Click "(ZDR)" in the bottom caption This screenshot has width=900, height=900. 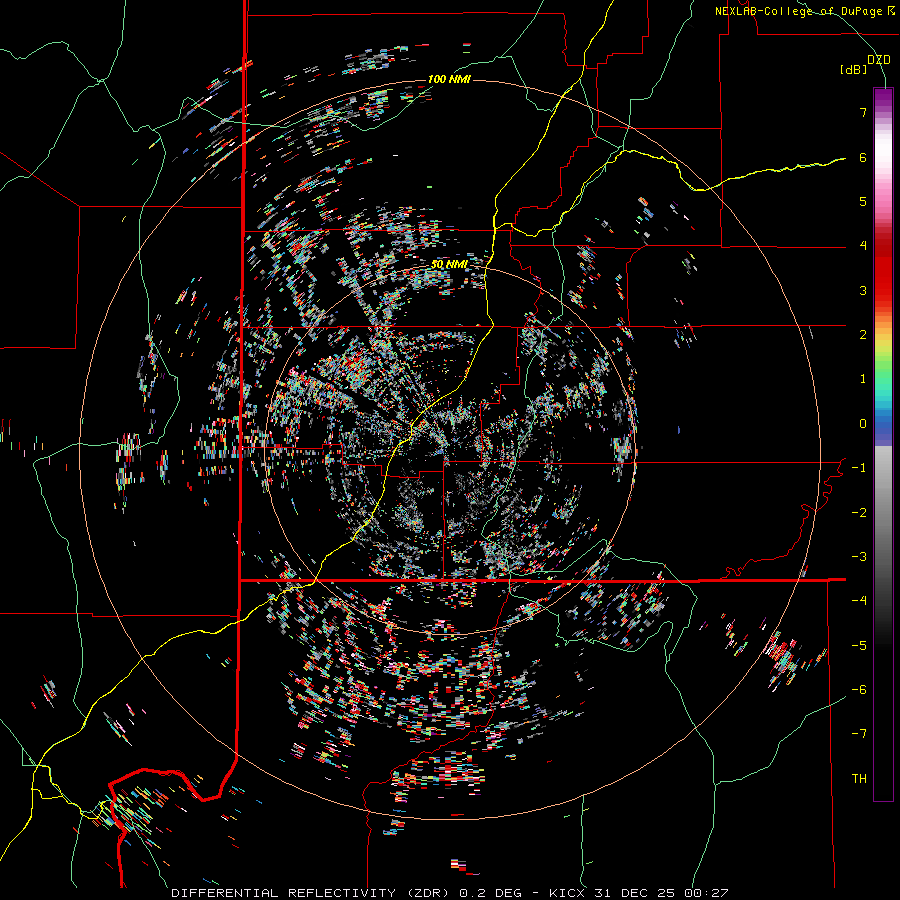[428, 893]
